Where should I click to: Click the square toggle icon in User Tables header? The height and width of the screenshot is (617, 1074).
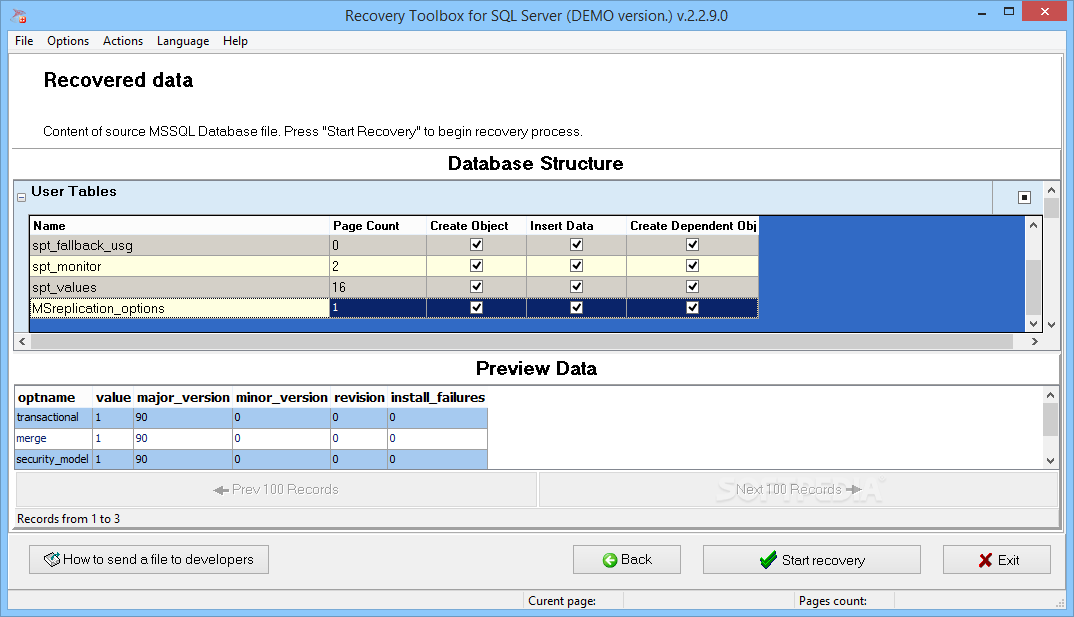1024,197
